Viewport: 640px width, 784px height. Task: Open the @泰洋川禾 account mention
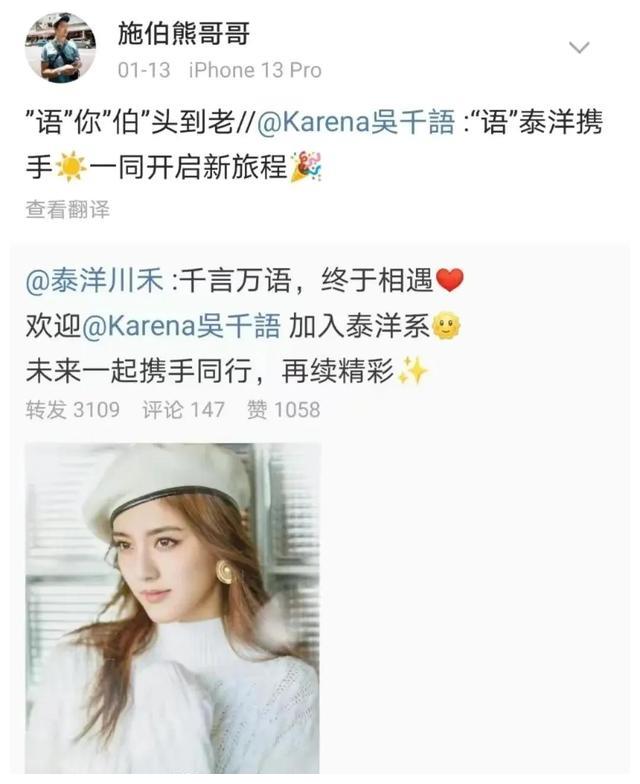coord(94,280)
